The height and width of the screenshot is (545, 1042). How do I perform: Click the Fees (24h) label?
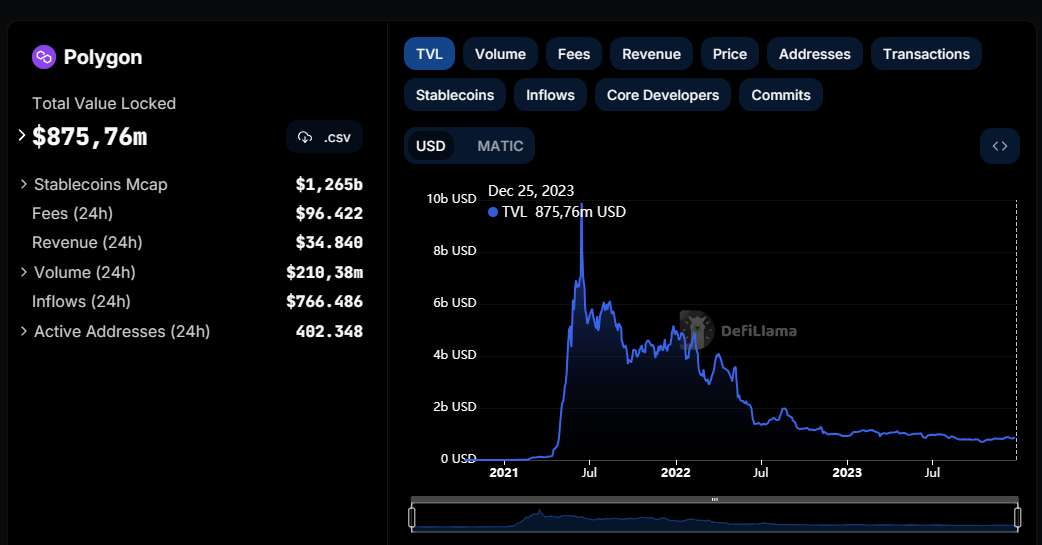click(72, 213)
